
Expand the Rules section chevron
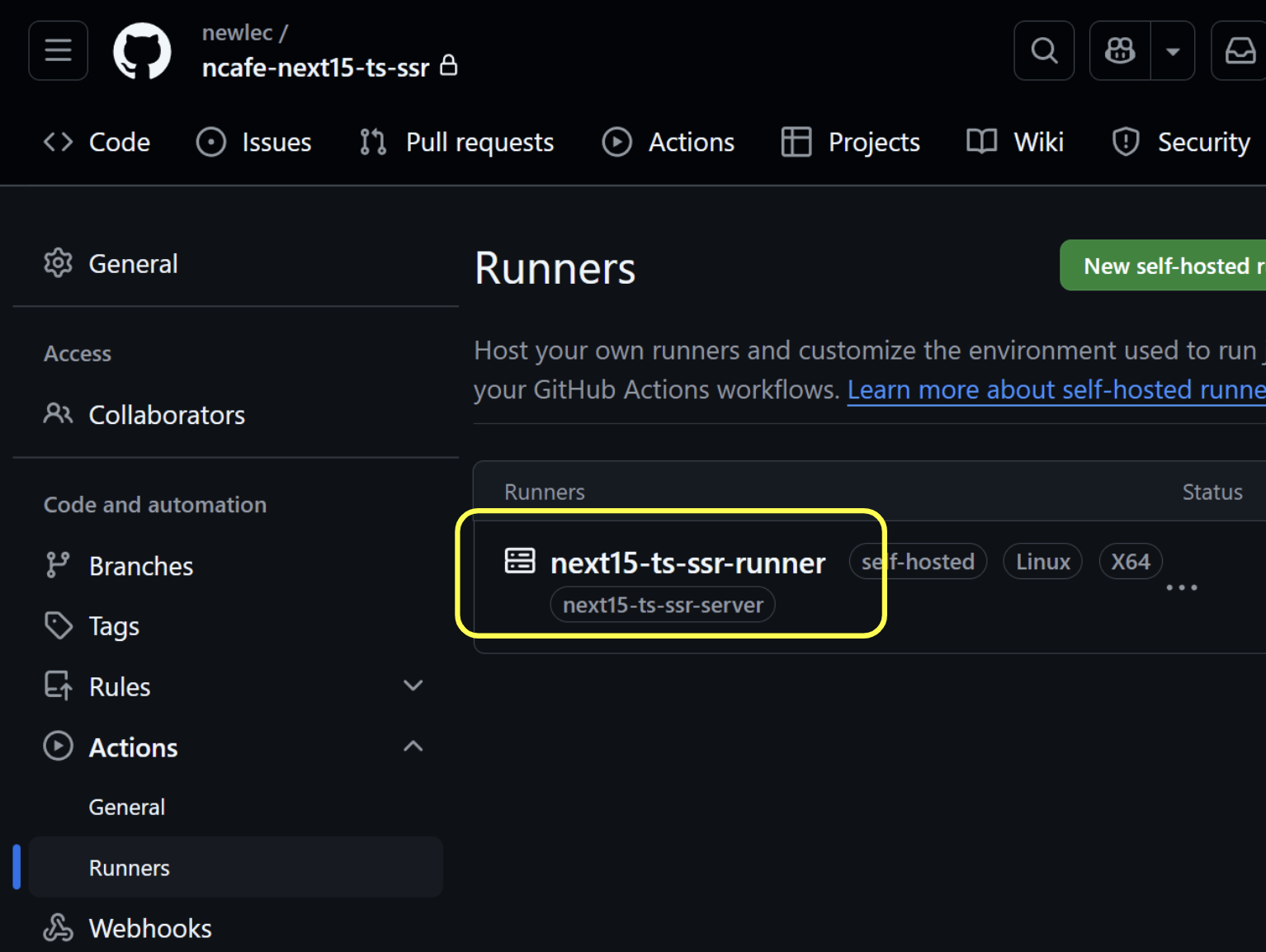point(413,686)
